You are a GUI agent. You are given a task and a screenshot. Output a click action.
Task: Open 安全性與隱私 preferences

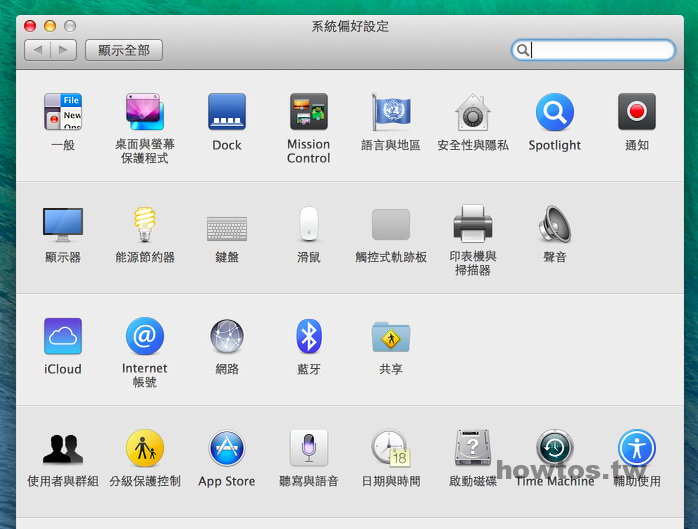pos(472,112)
